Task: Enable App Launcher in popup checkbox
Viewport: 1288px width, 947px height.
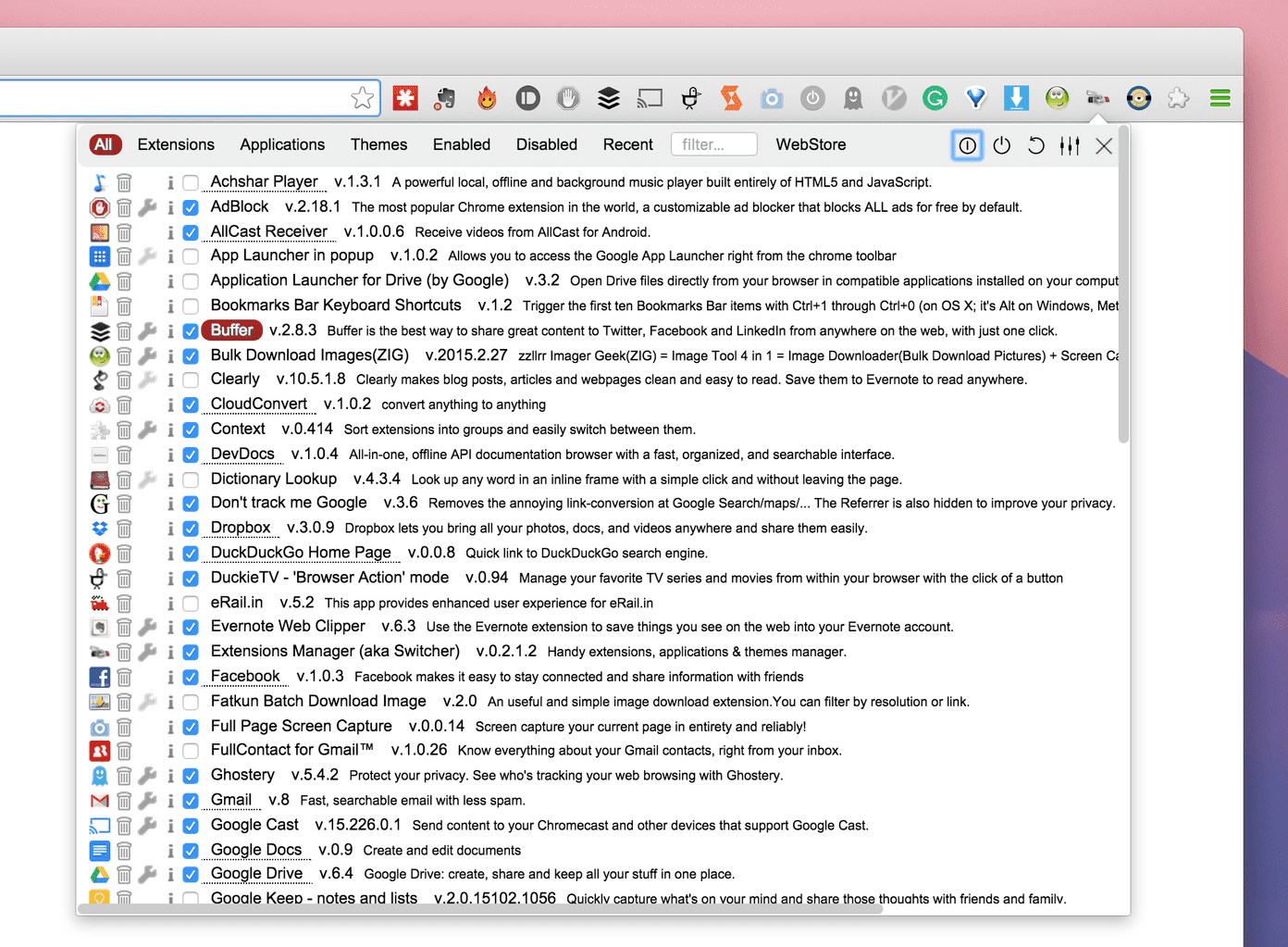Action: tap(191, 256)
